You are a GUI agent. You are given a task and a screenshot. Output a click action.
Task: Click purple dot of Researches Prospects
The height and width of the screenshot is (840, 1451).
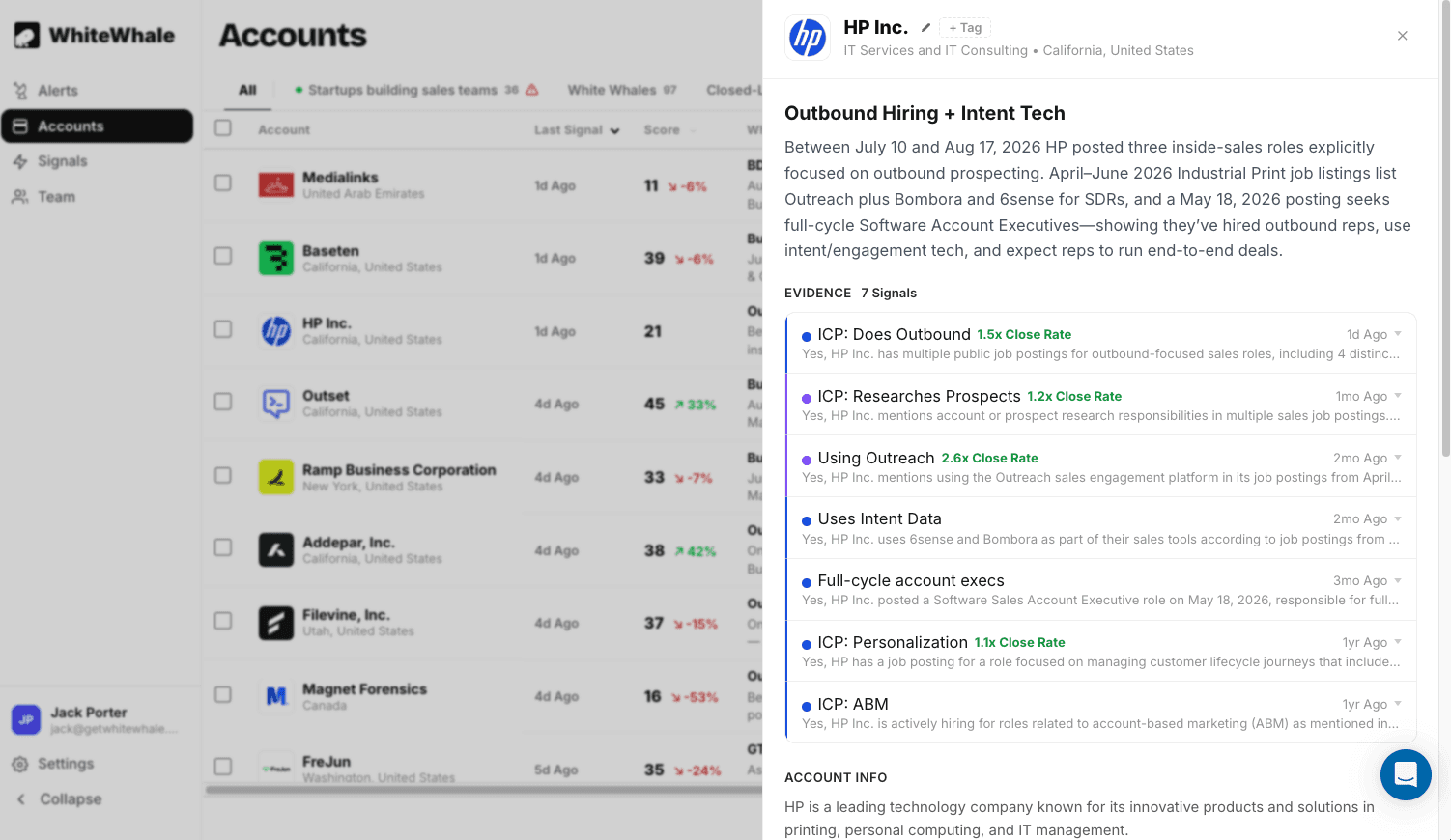click(807, 398)
